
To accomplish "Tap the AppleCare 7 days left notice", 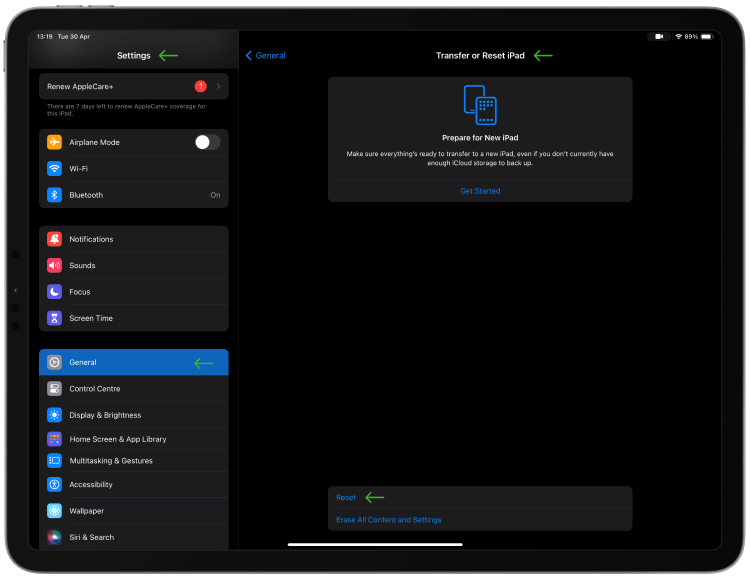I will tap(126, 110).
